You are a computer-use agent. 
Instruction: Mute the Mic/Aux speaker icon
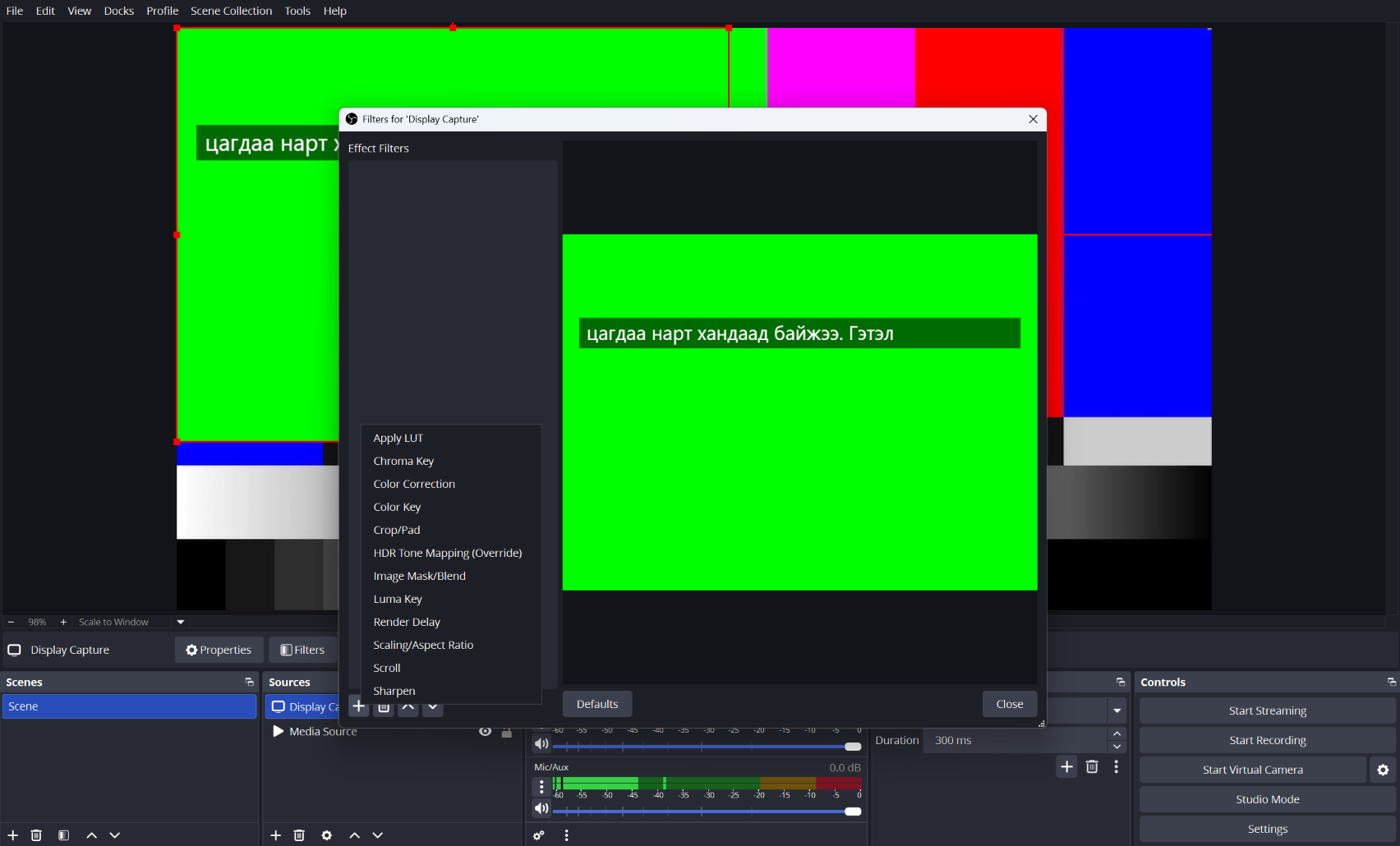[x=541, y=809]
